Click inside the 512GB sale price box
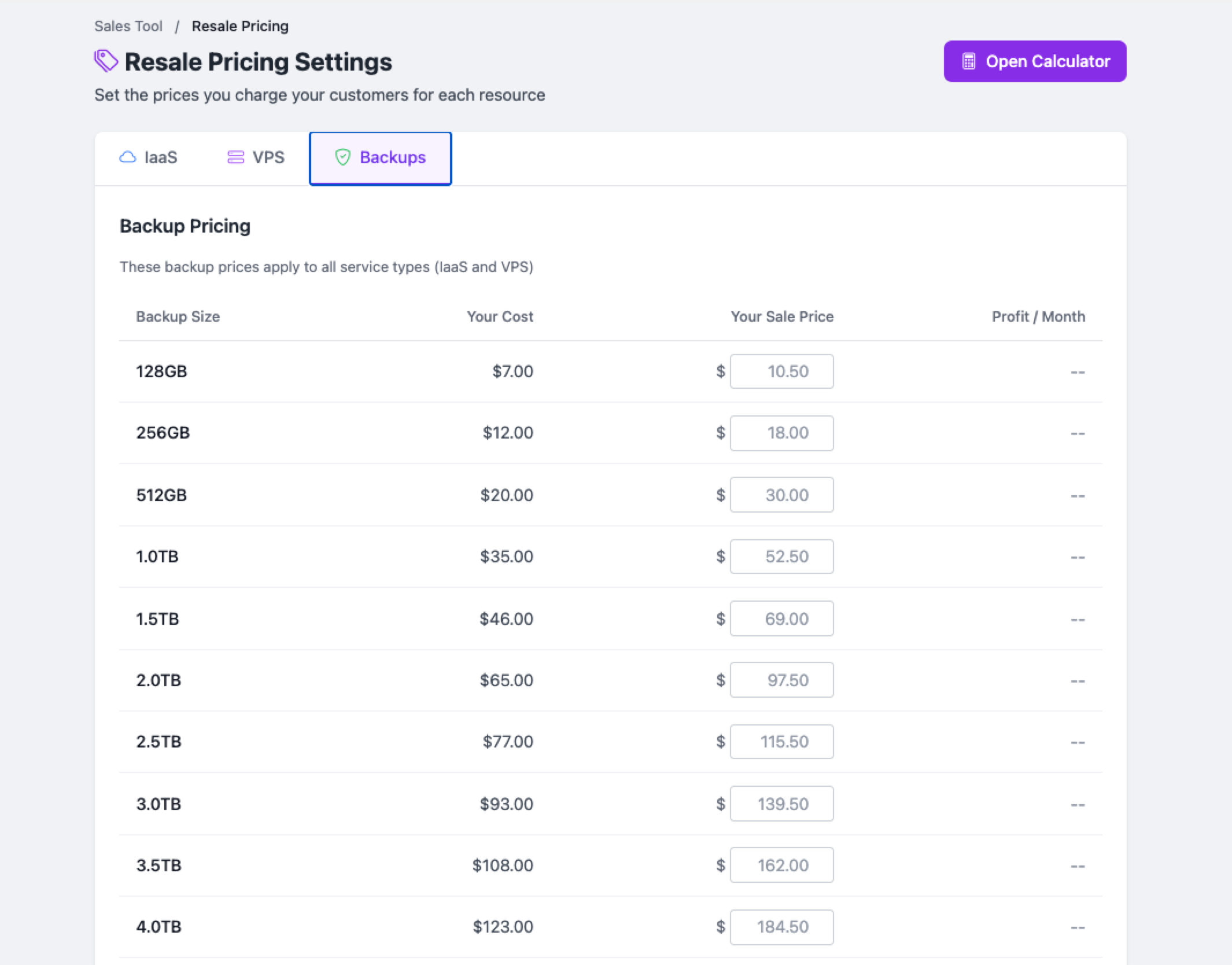This screenshot has height=965, width=1232. point(781,495)
